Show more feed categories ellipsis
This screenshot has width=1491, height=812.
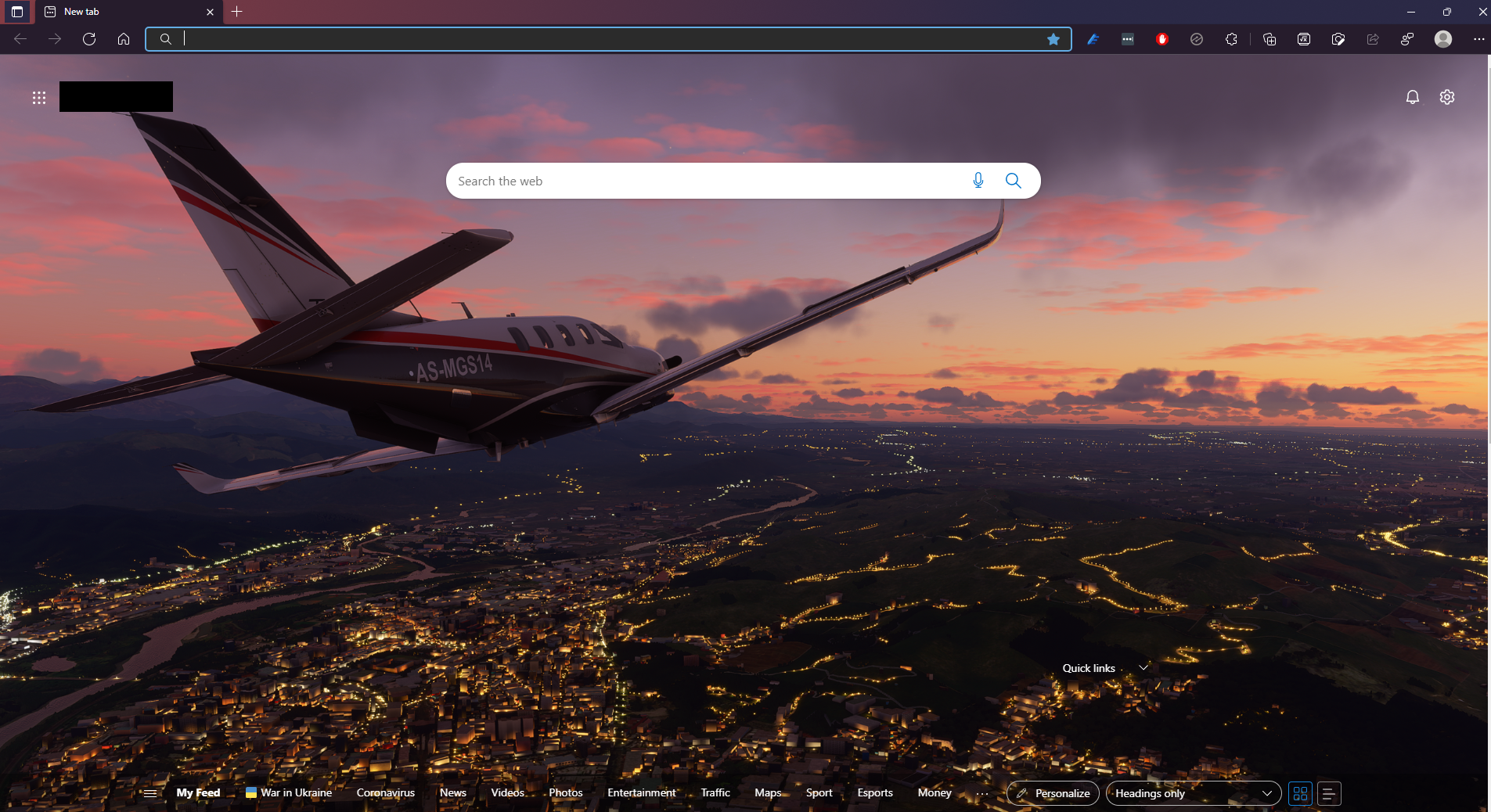pyautogui.click(x=982, y=793)
